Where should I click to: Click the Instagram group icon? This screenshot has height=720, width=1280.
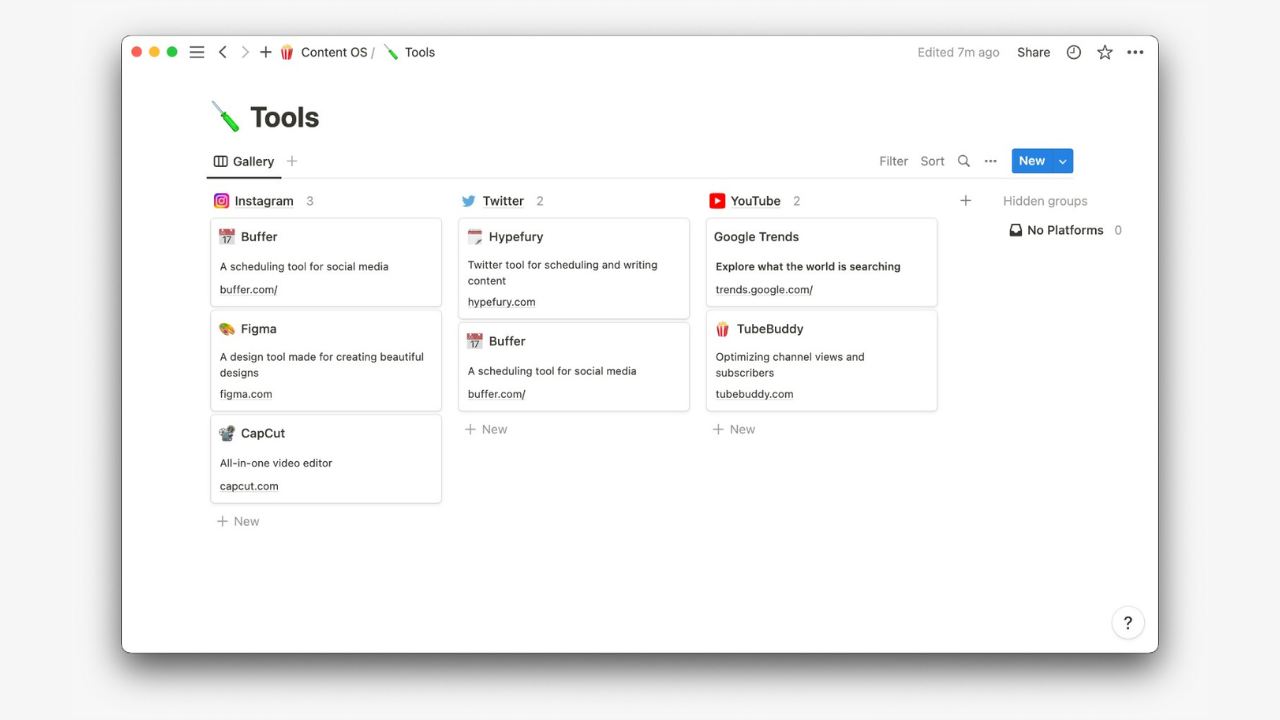222,201
